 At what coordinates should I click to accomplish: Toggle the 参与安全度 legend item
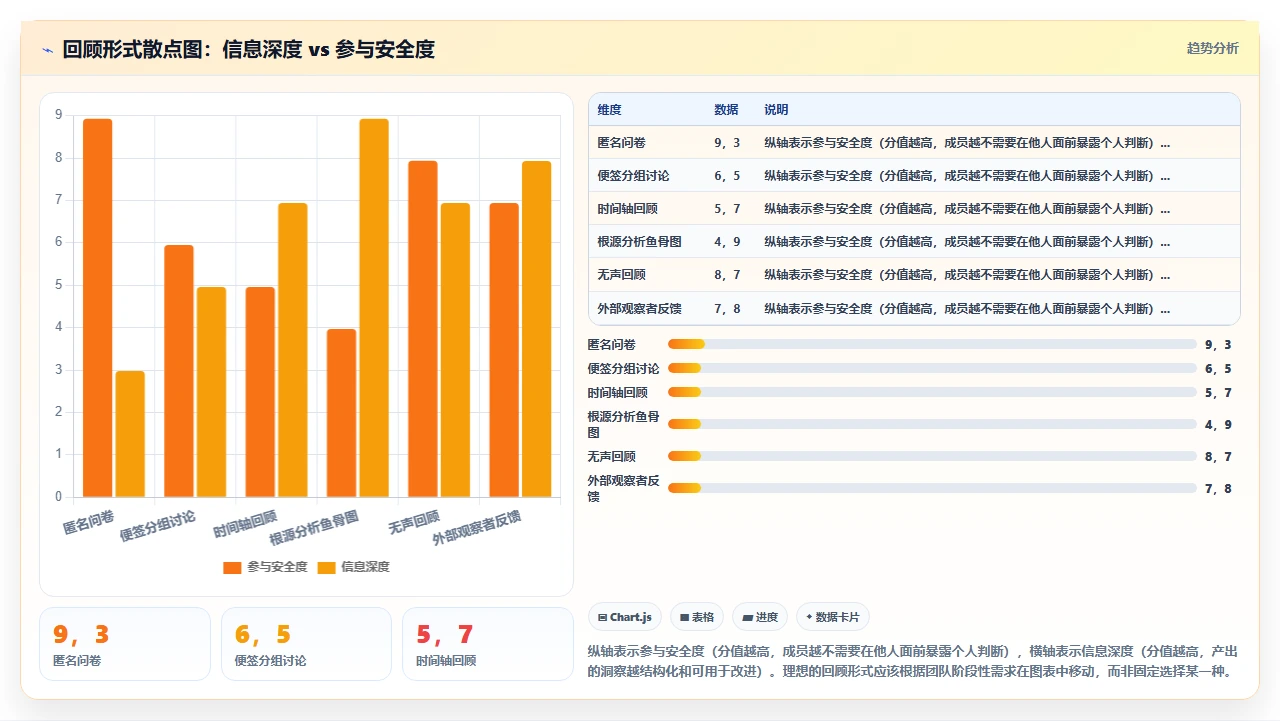265,567
